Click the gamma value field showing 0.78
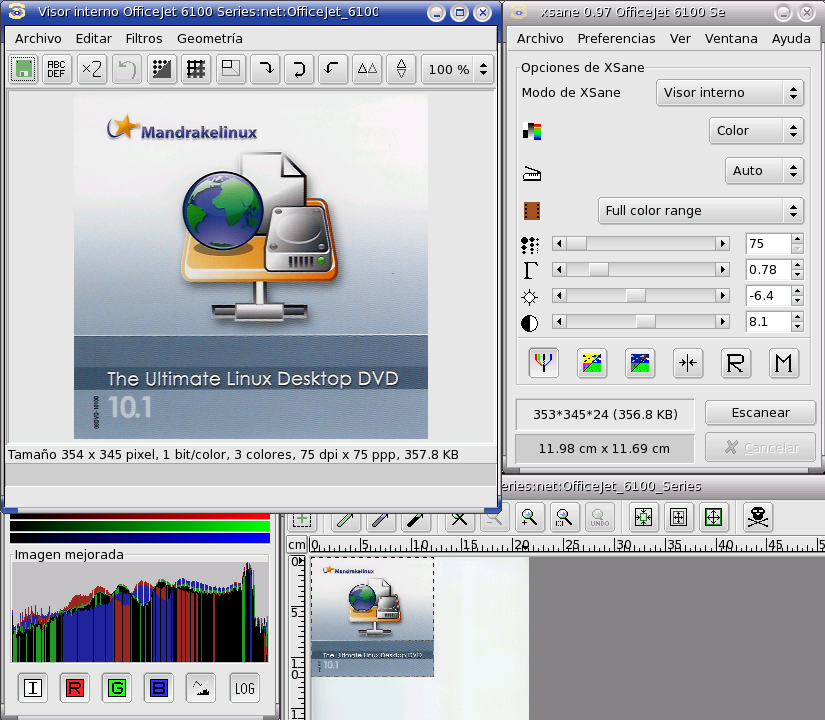This screenshot has height=720, width=825. 768,269
